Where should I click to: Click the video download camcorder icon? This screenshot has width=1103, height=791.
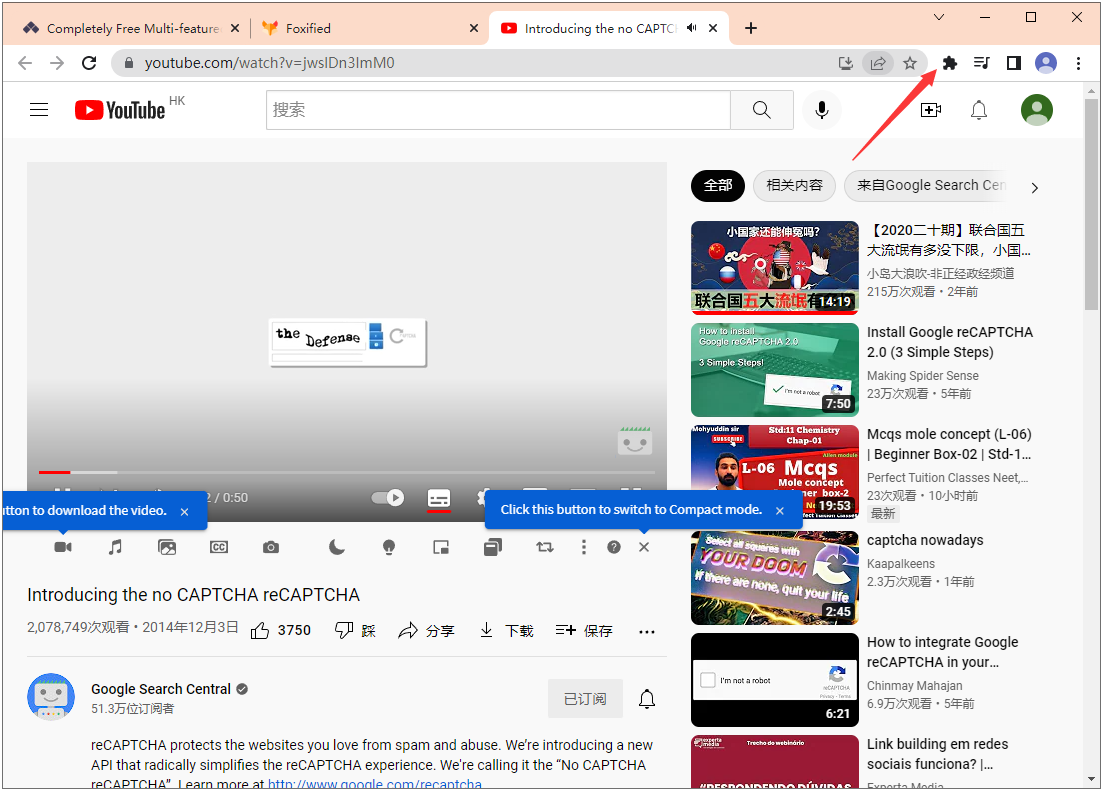click(x=63, y=547)
